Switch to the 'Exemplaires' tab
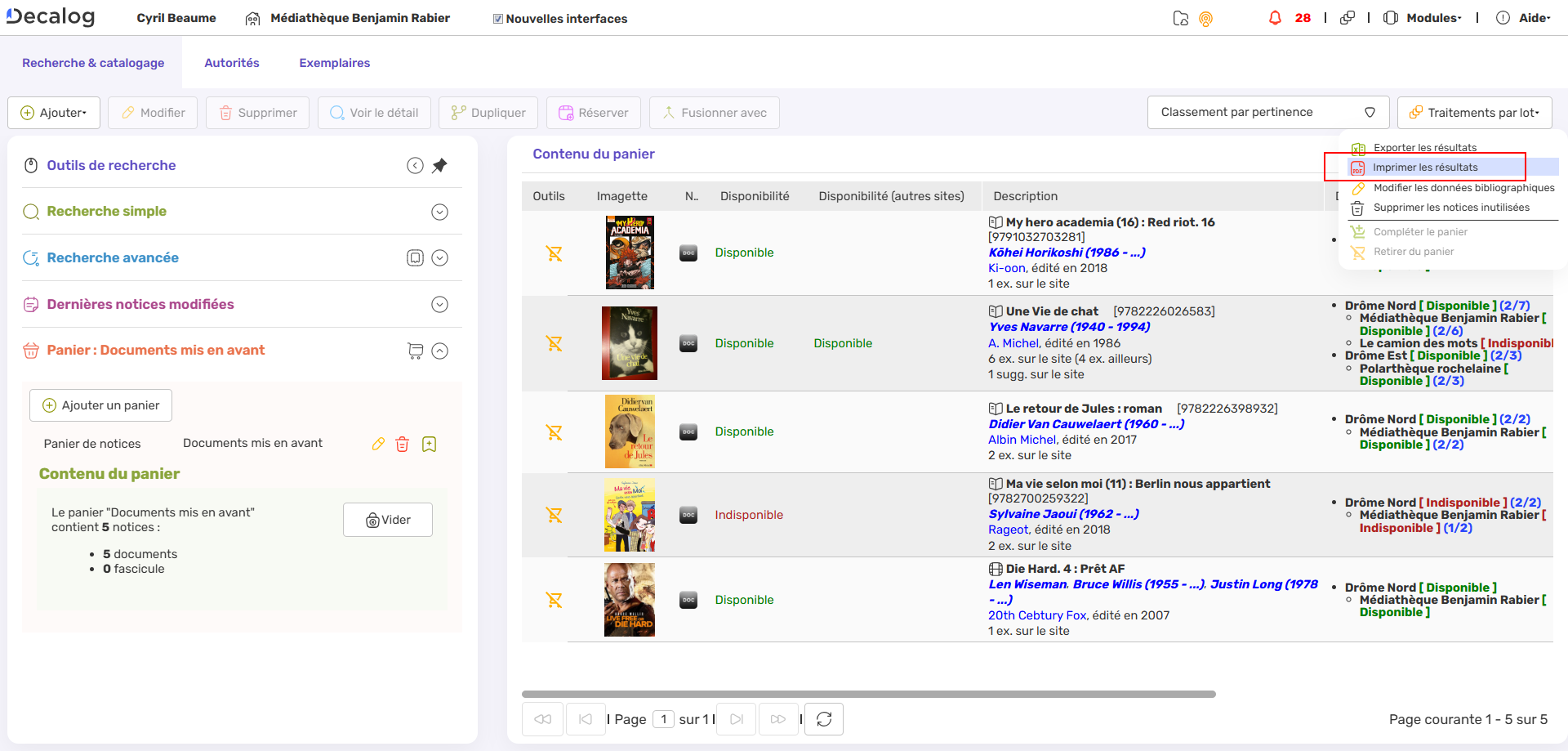The height and width of the screenshot is (751, 1568). coord(334,62)
